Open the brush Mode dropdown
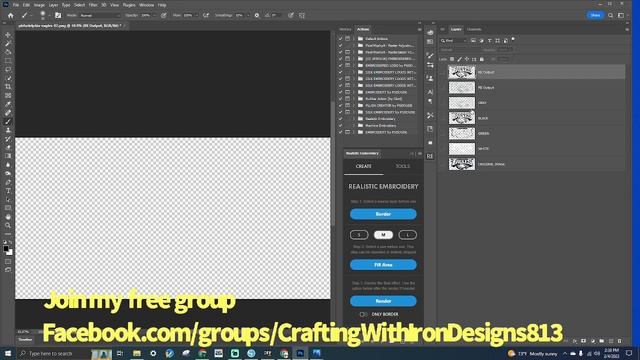 (x=100, y=16)
